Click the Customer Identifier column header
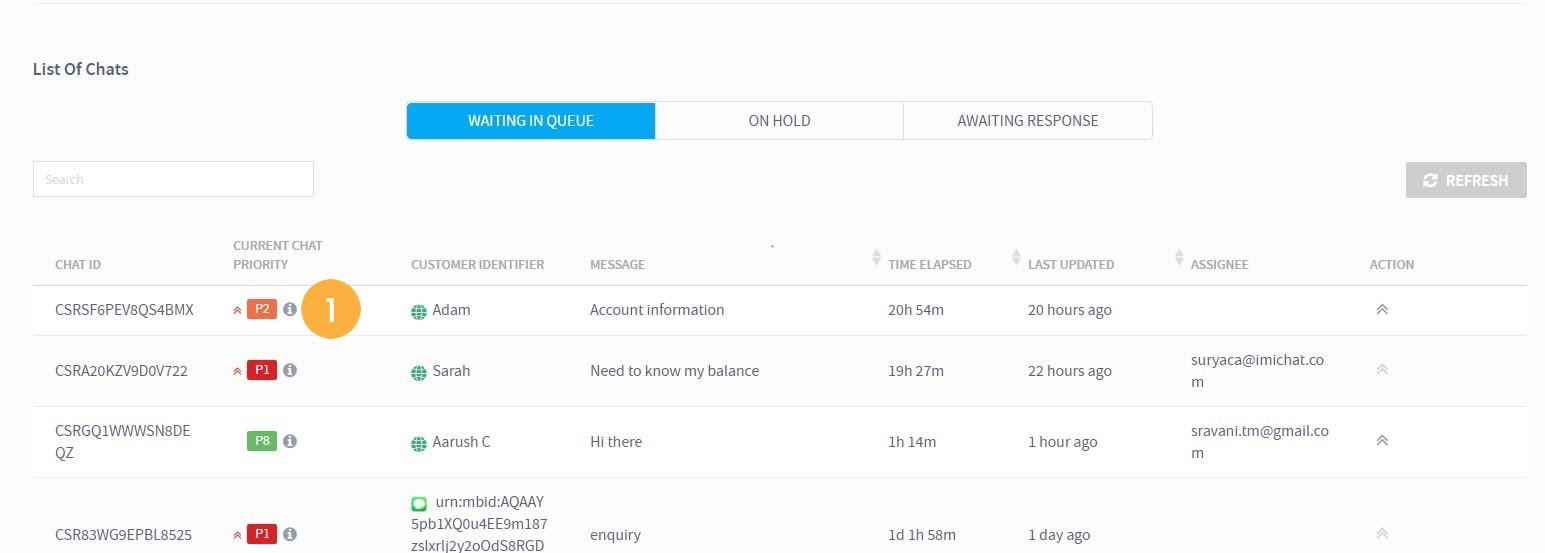The height and width of the screenshot is (553, 1545). point(478,265)
